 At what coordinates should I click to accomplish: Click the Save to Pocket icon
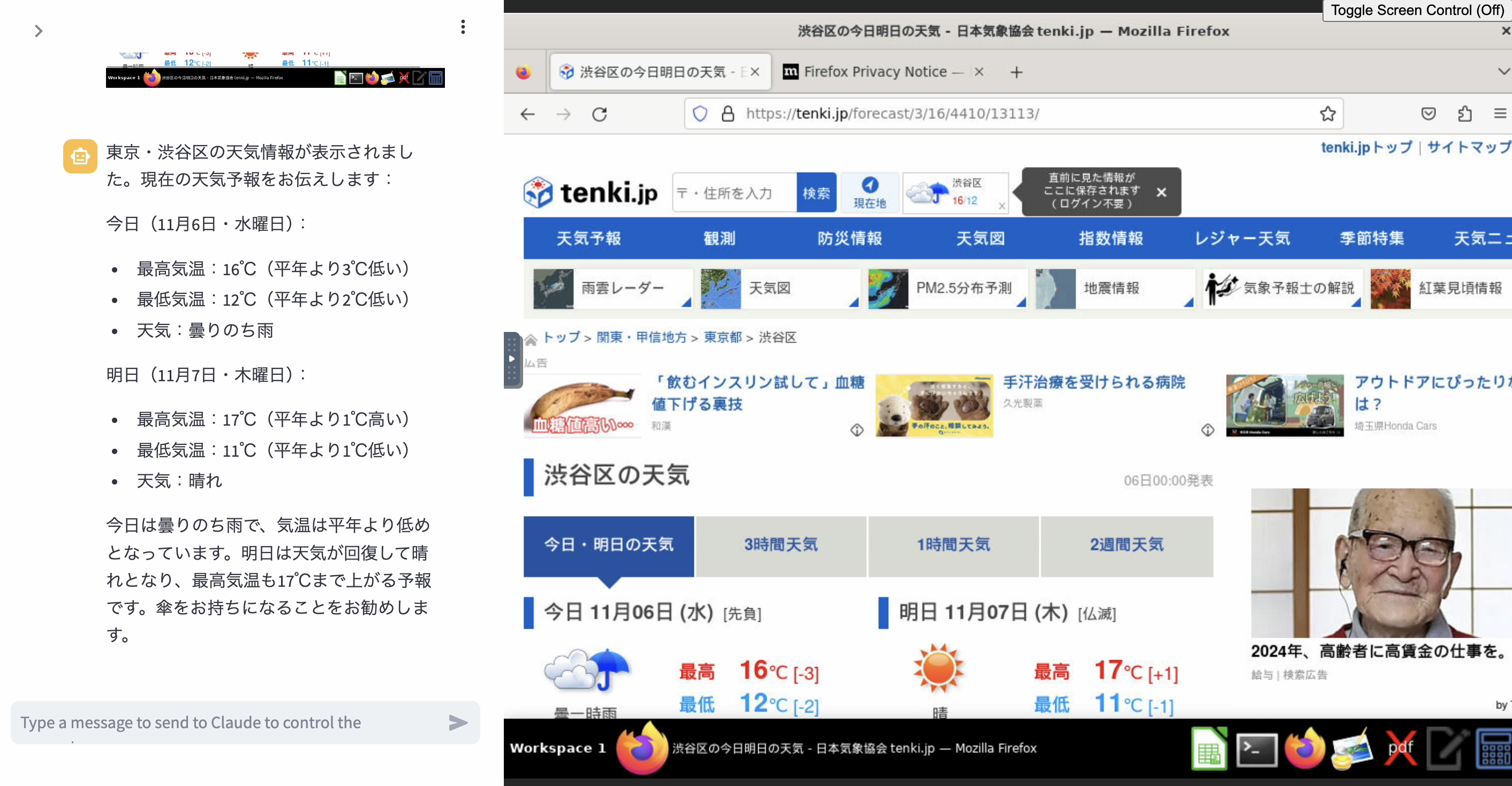click(1428, 114)
